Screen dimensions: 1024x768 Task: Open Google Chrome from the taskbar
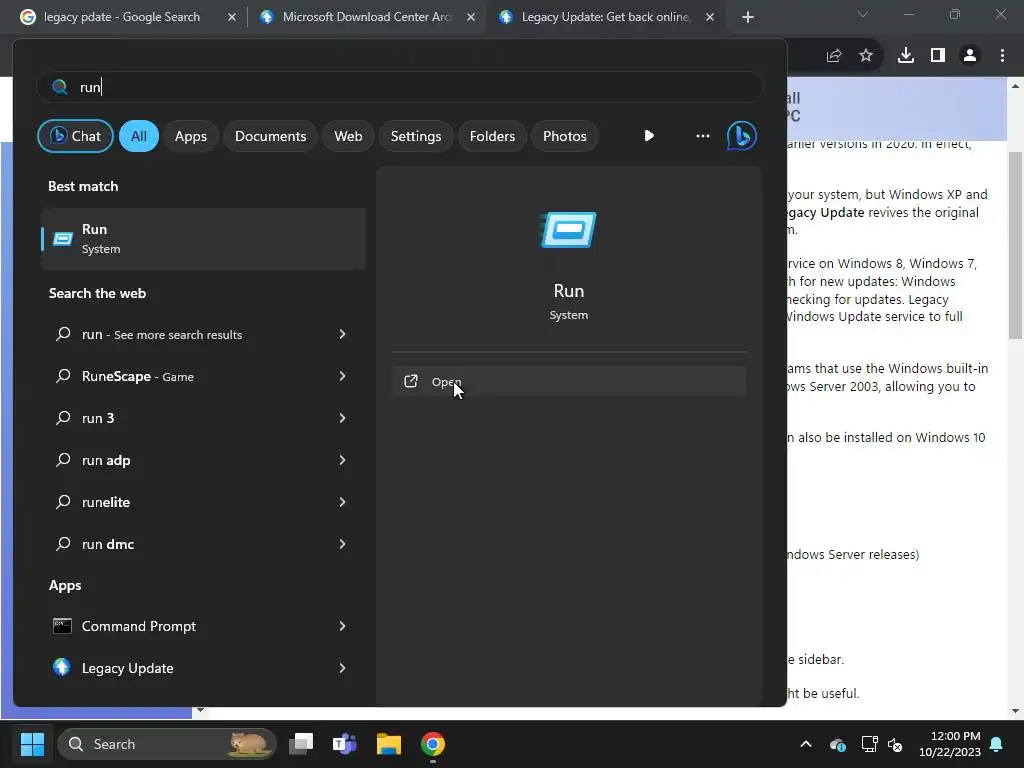click(432, 744)
